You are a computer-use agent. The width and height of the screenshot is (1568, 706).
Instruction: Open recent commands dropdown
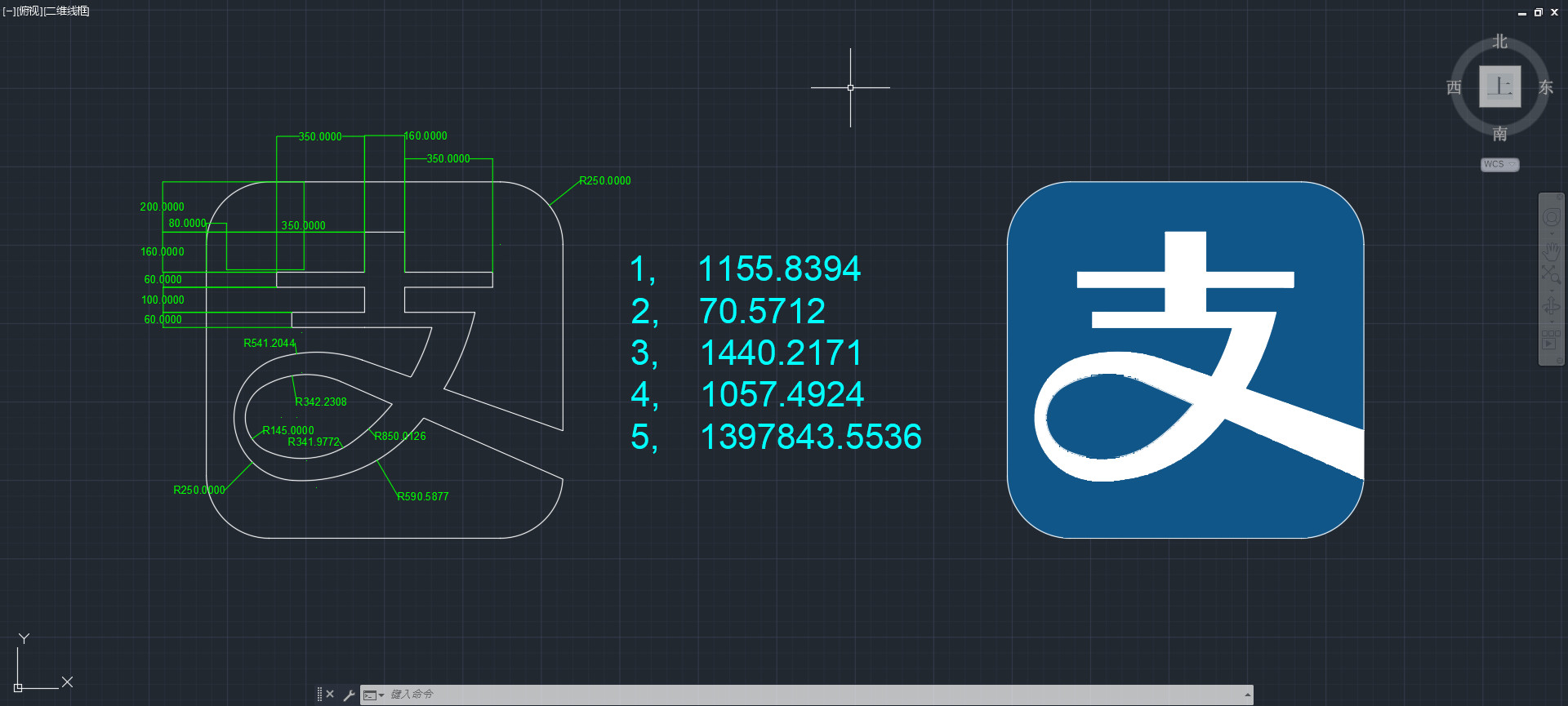point(373,695)
